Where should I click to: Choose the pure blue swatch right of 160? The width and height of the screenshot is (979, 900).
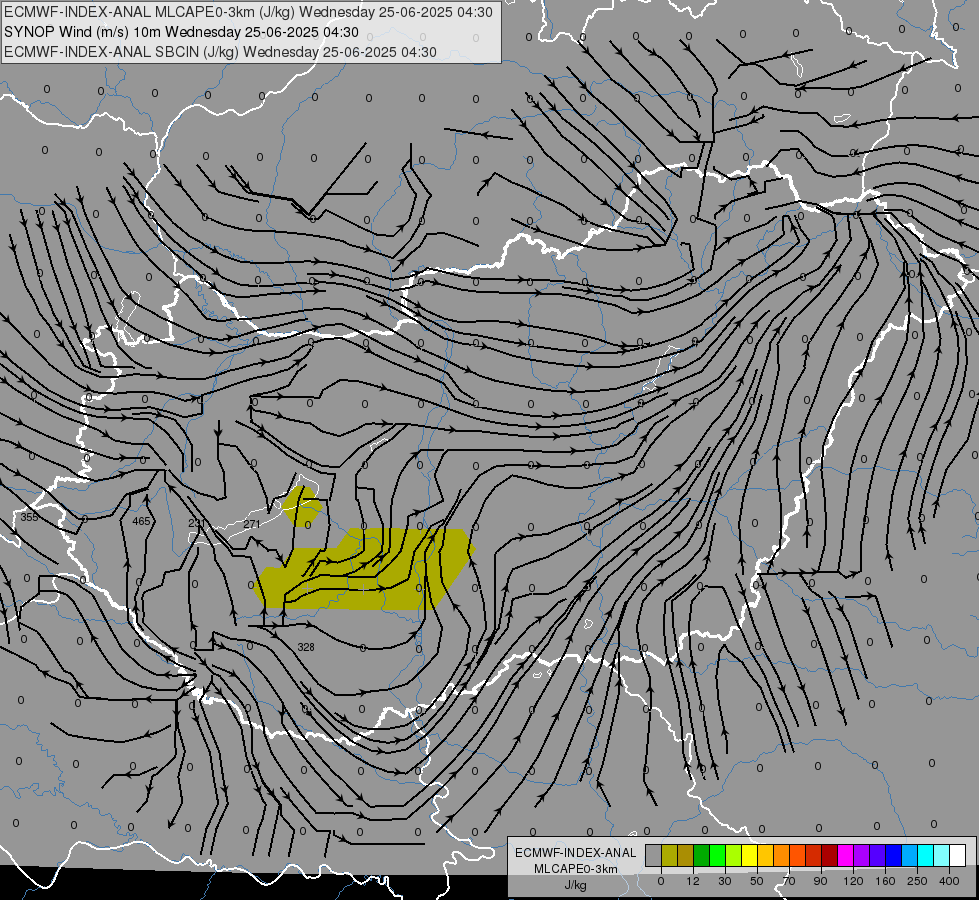894,855
